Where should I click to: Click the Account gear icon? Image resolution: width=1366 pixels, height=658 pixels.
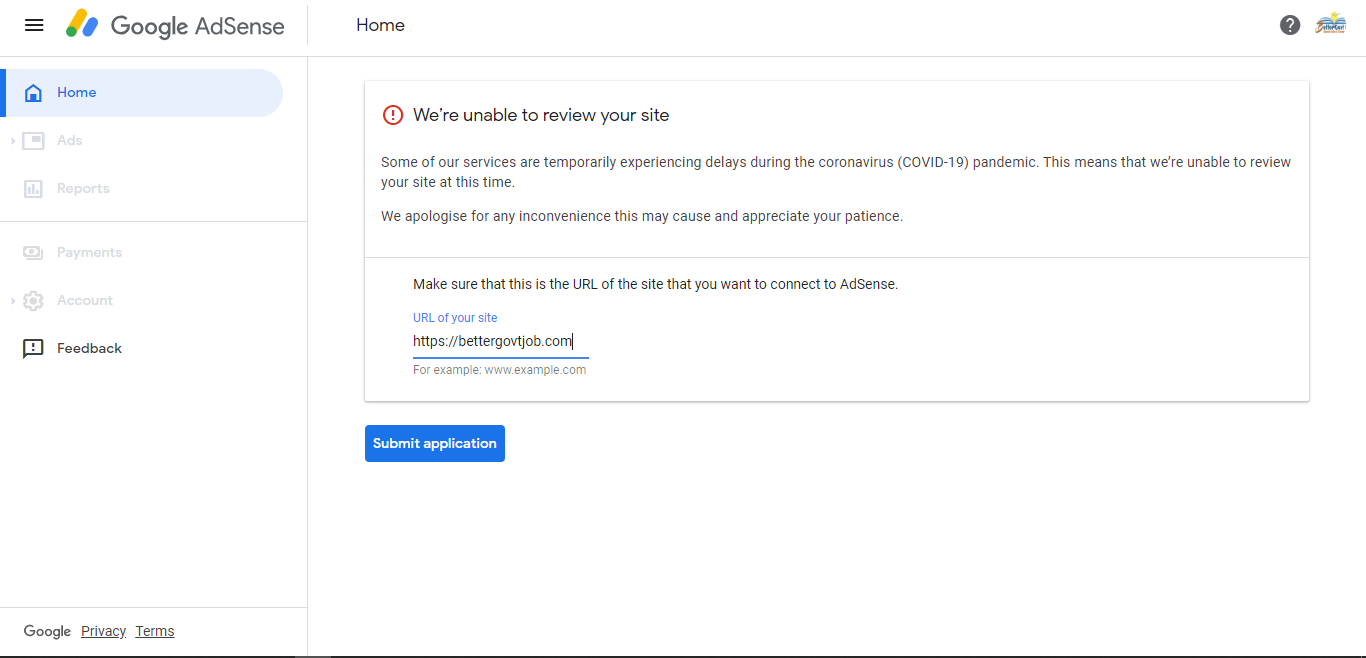pyautogui.click(x=33, y=301)
